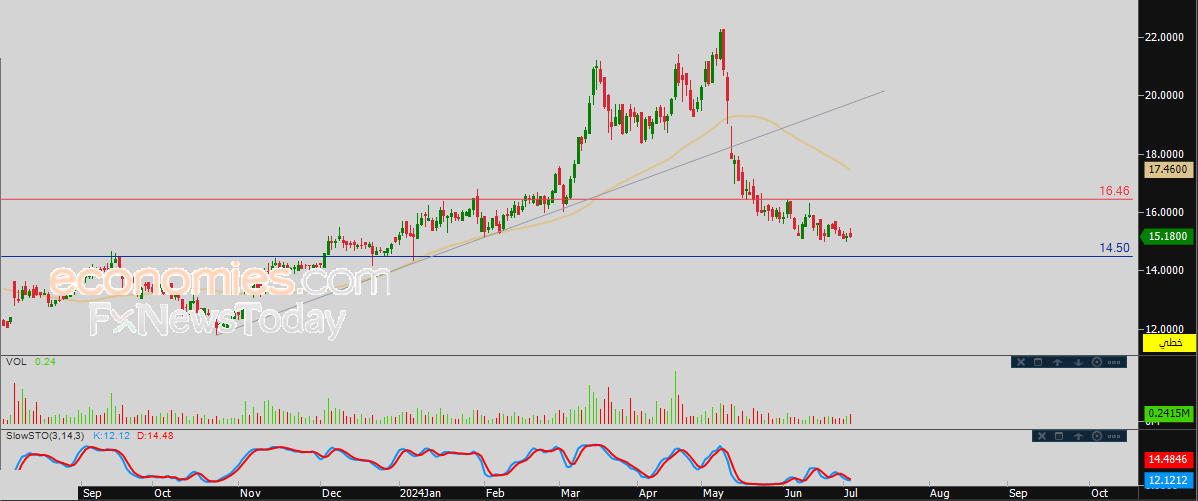Click the volume value tag 0.2415M
The height and width of the screenshot is (501, 1198).
pyautogui.click(x=1169, y=413)
